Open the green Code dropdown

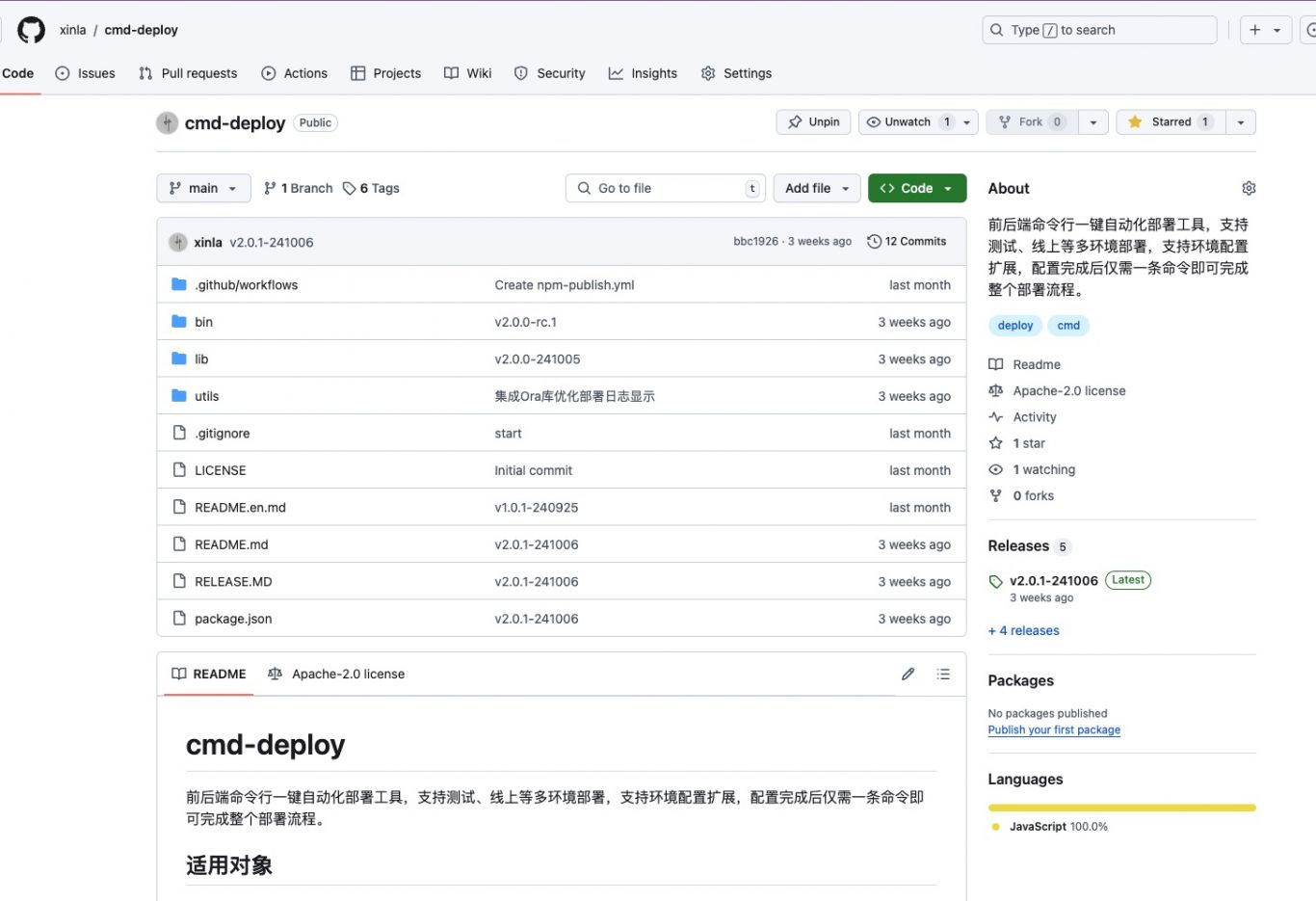[x=916, y=188]
